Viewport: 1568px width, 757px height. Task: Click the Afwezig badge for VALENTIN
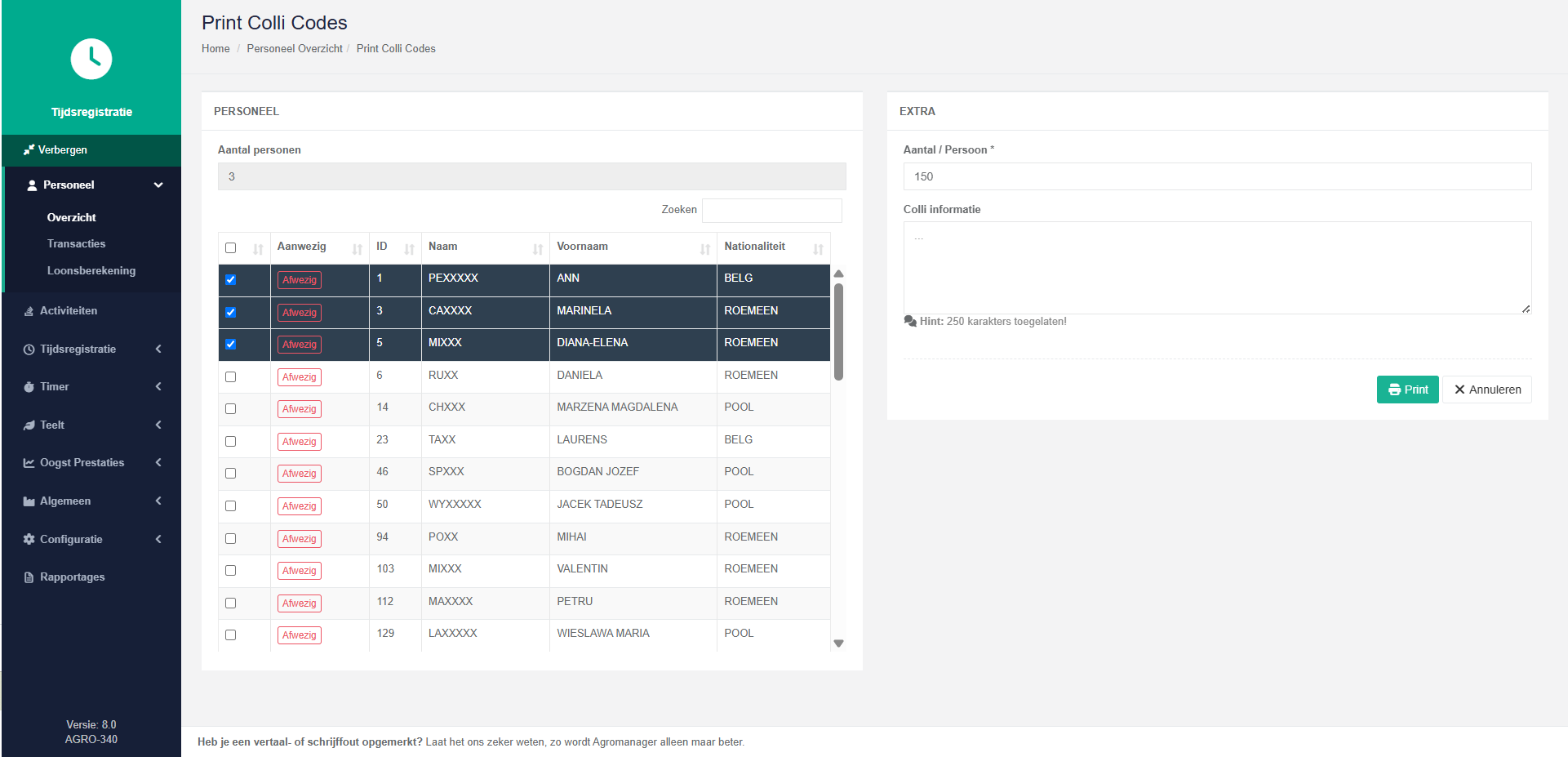[x=300, y=571]
